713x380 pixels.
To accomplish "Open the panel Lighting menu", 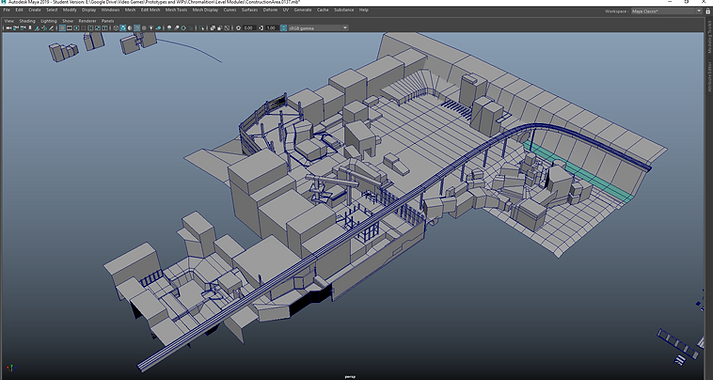I will coord(49,21).
